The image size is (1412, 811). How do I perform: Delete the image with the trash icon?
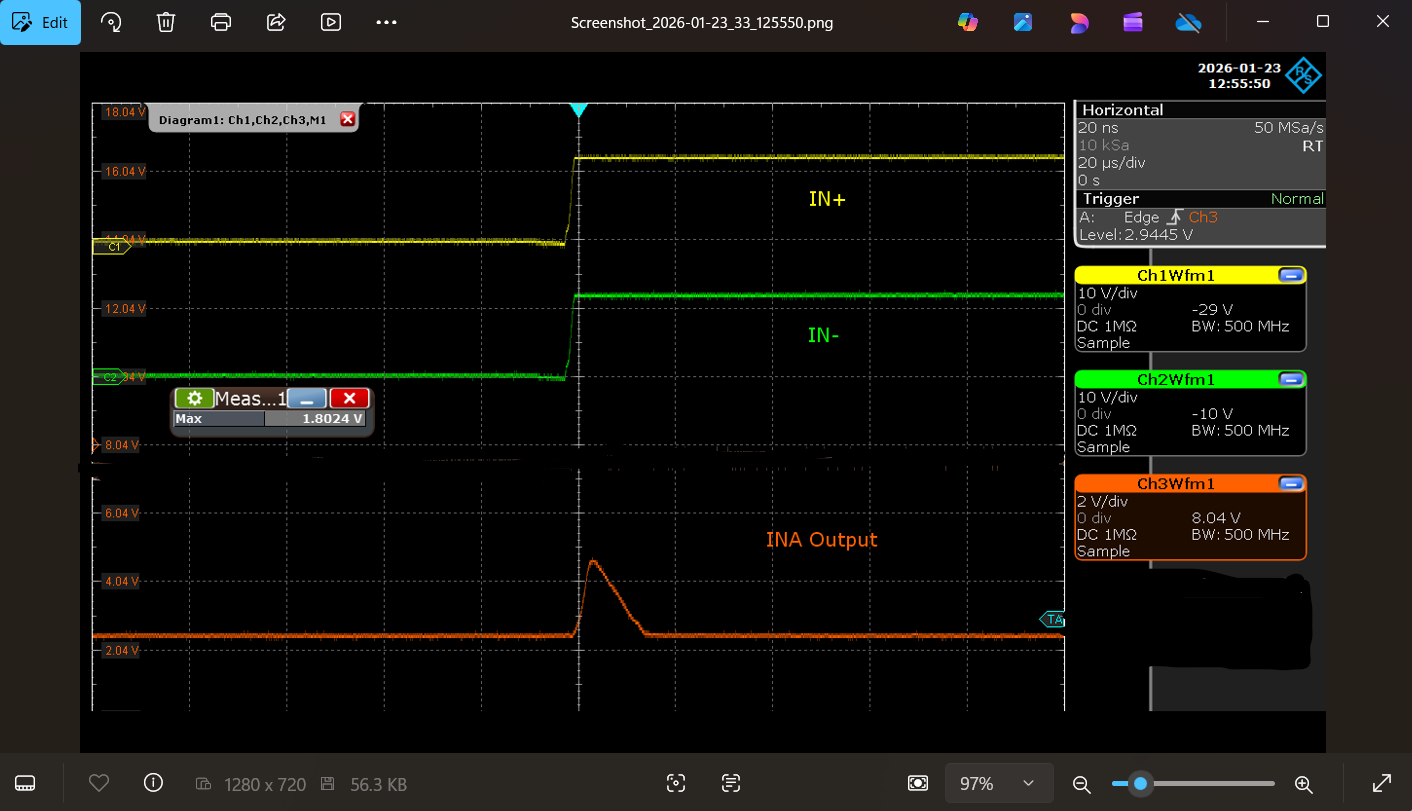[166, 22]
